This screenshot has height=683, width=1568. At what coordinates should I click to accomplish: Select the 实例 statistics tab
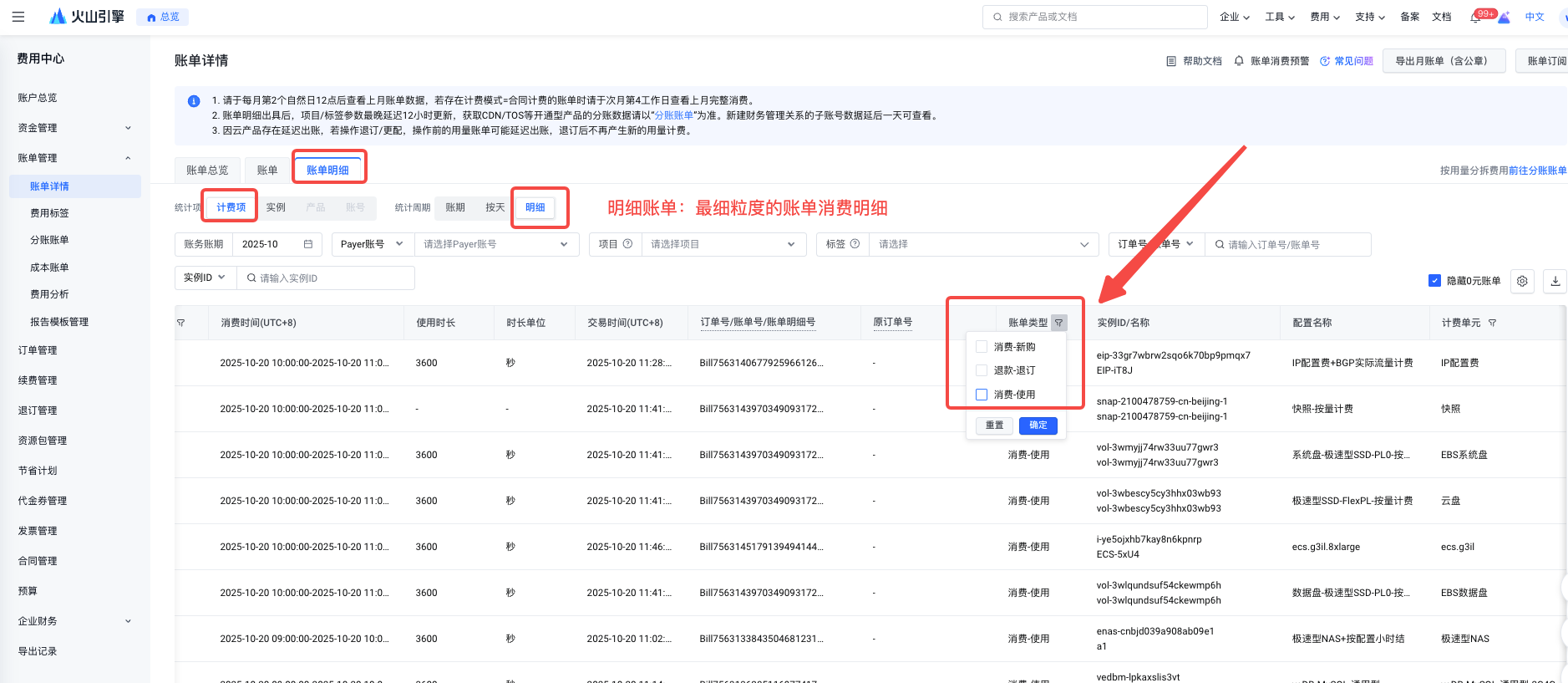click(276, 207)
